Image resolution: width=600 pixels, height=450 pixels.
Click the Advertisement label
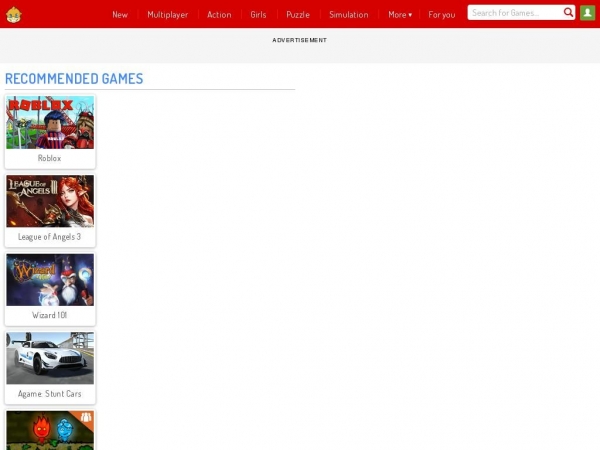[x=300, y=40]
